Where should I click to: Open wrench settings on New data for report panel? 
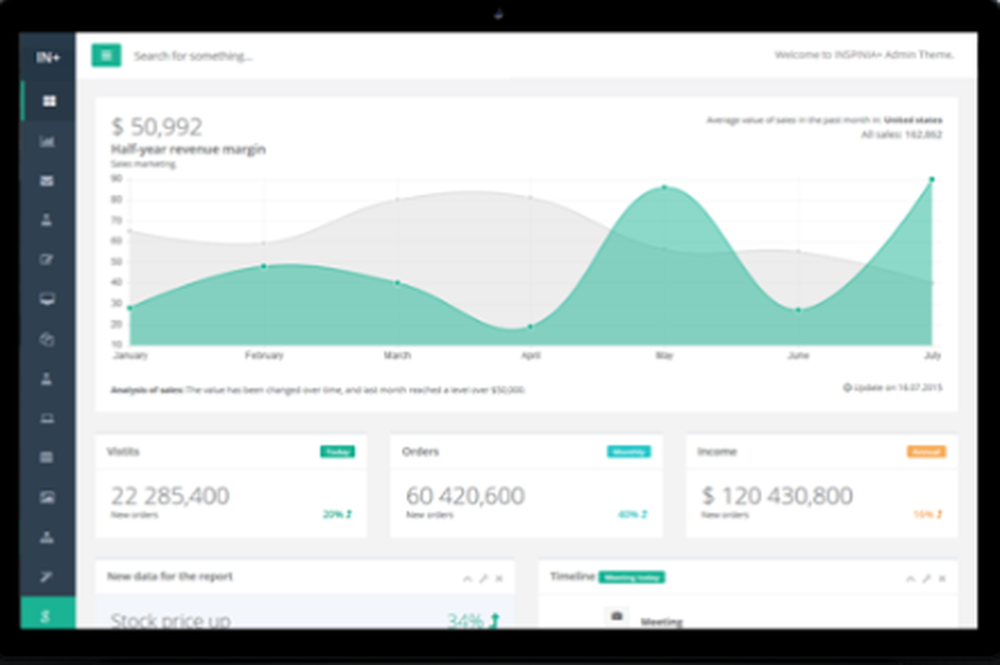click(x=483, y=578)
